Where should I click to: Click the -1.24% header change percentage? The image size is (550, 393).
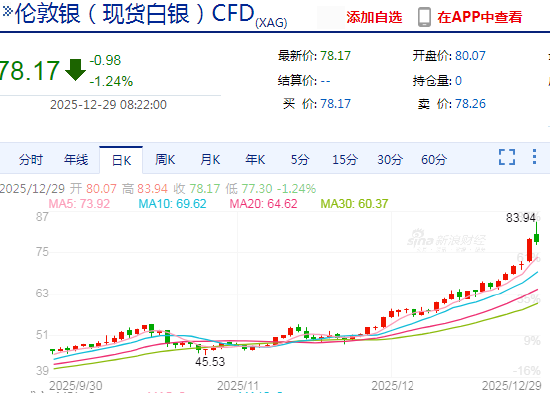point(111,81)
